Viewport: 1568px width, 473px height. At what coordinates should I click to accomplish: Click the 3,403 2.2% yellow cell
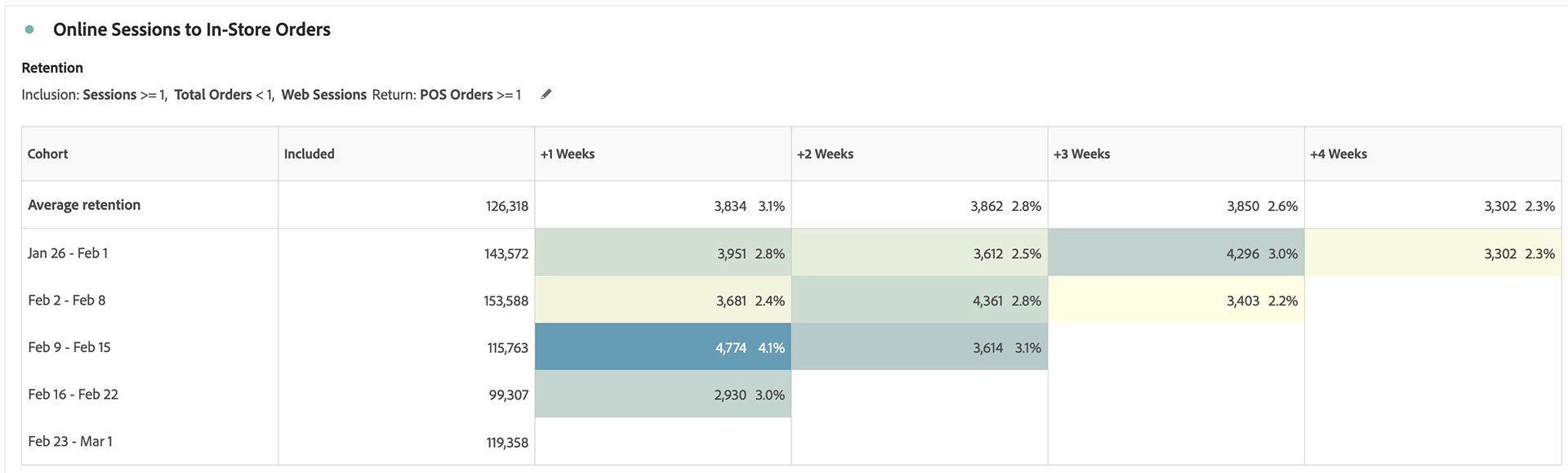pyautogui.click(x=1176, y=301)
